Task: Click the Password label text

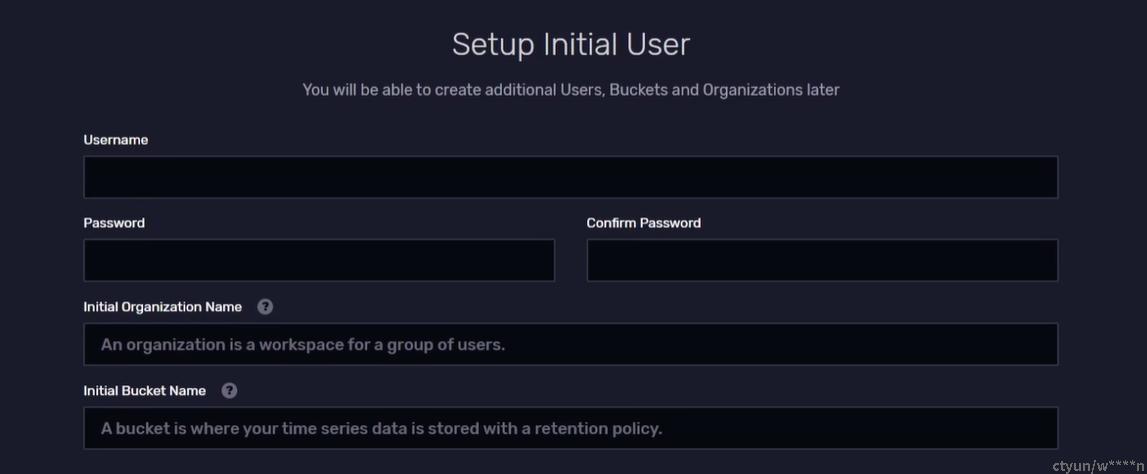Action: pyautogui.click(x=114, y=223)
